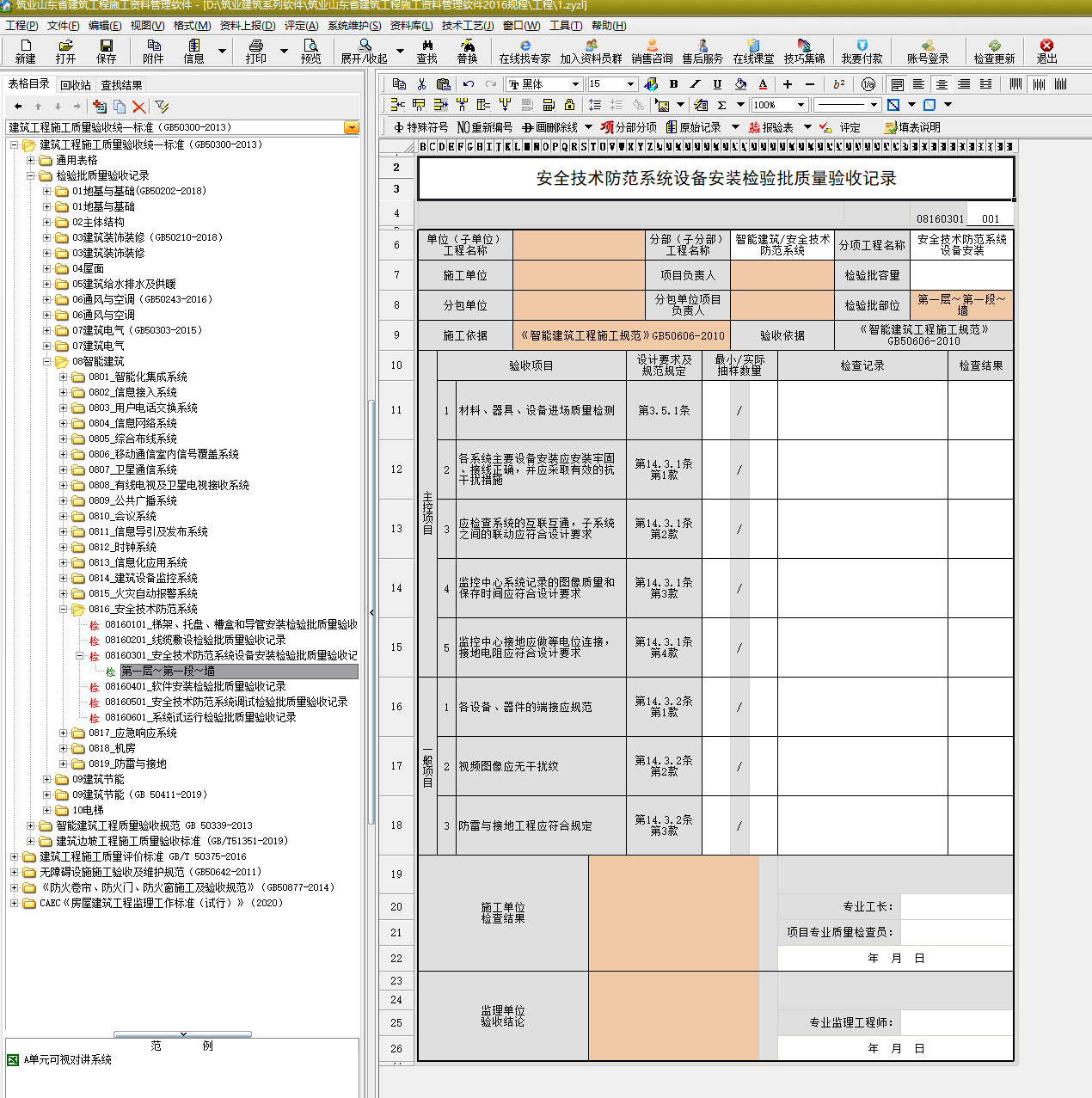1092x1098 pixels.
Task: Click the color palette icon beside font size
Action: 651,83
